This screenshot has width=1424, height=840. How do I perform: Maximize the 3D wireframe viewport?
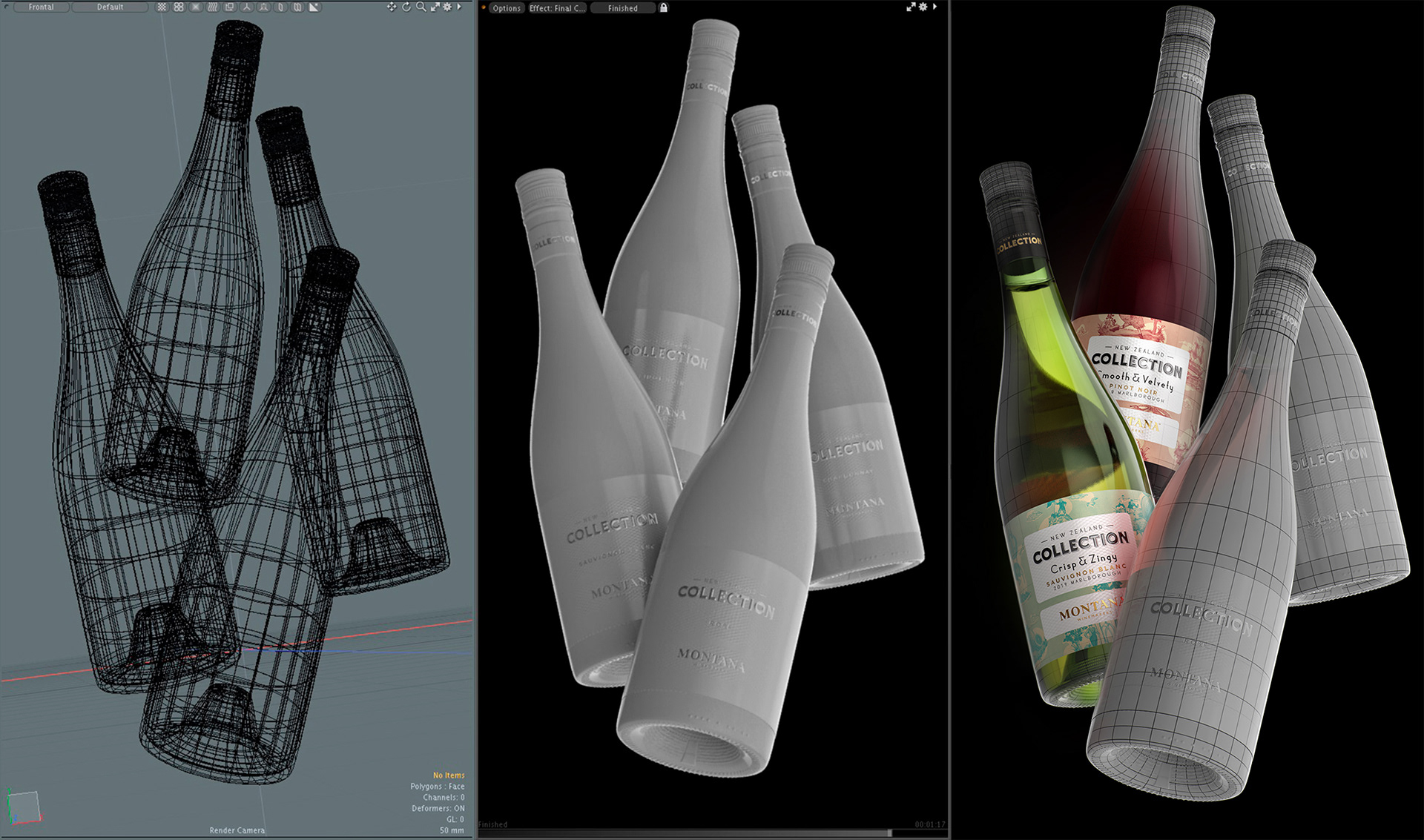click(435, 7)
